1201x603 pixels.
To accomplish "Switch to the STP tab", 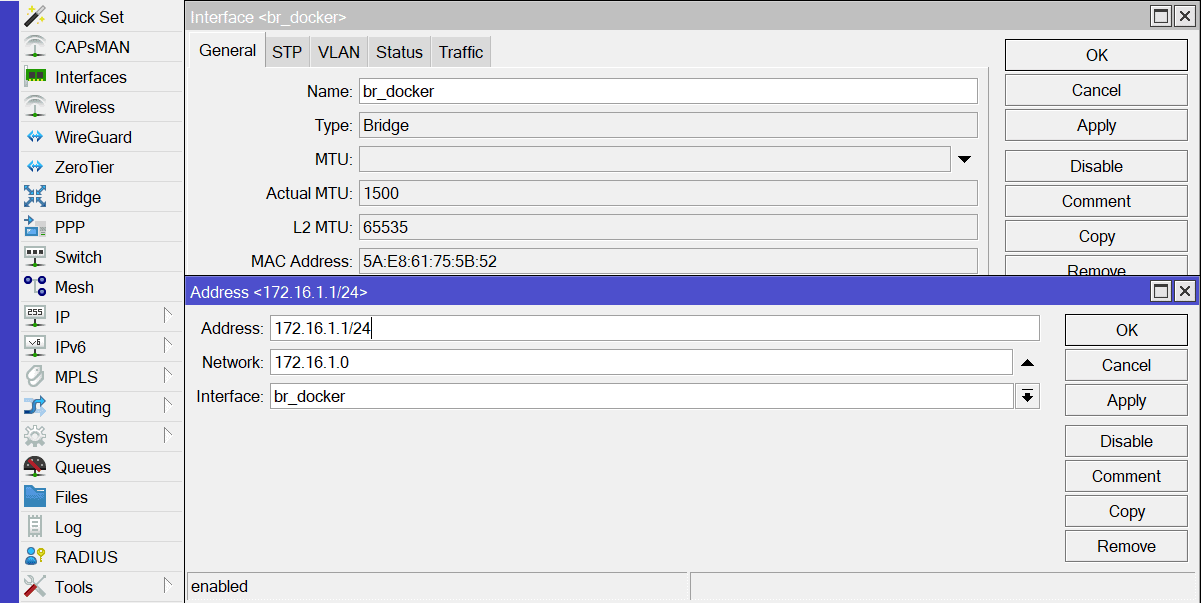I will (x=287, y=53).
